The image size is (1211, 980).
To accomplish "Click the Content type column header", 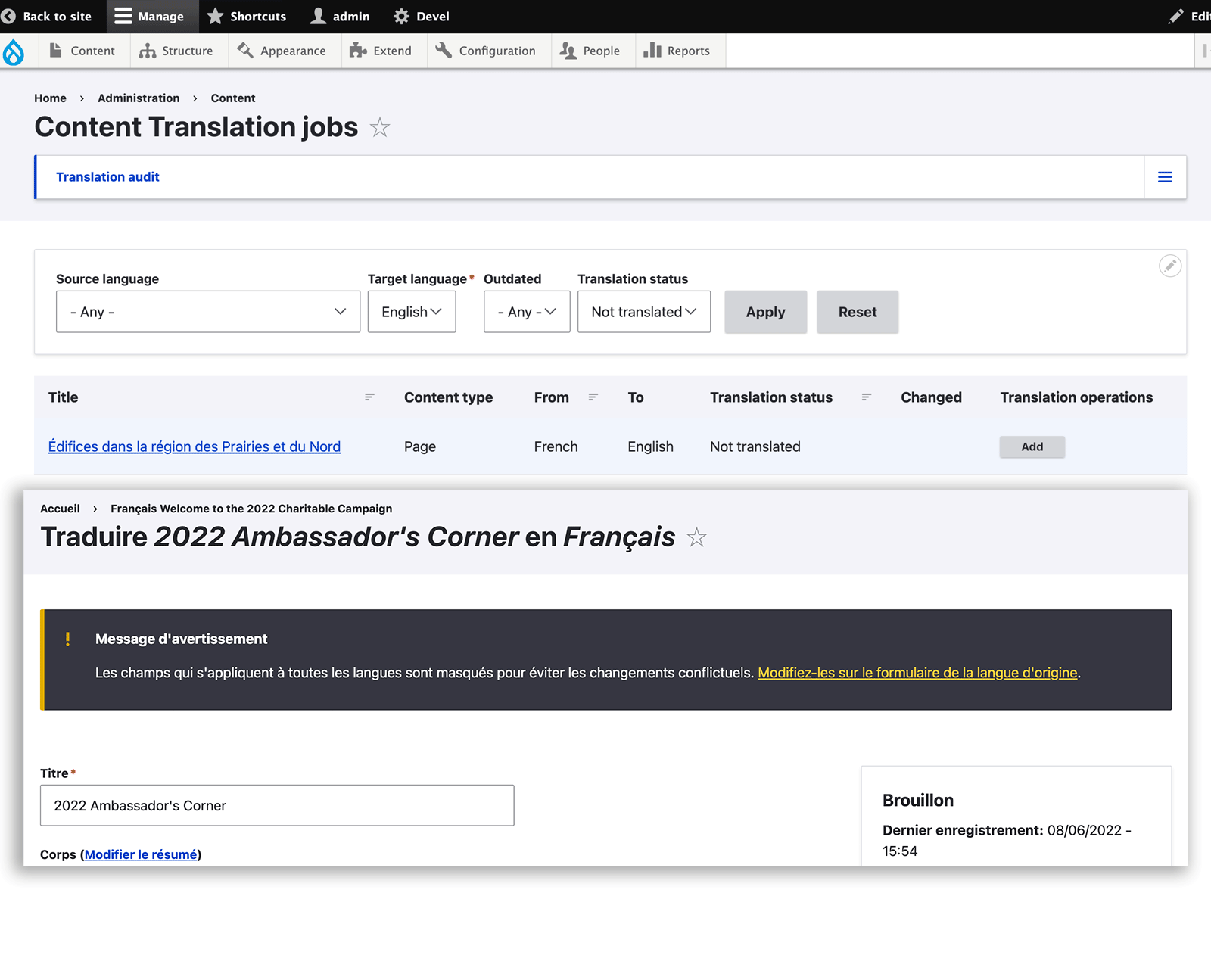I will [448, 397].
